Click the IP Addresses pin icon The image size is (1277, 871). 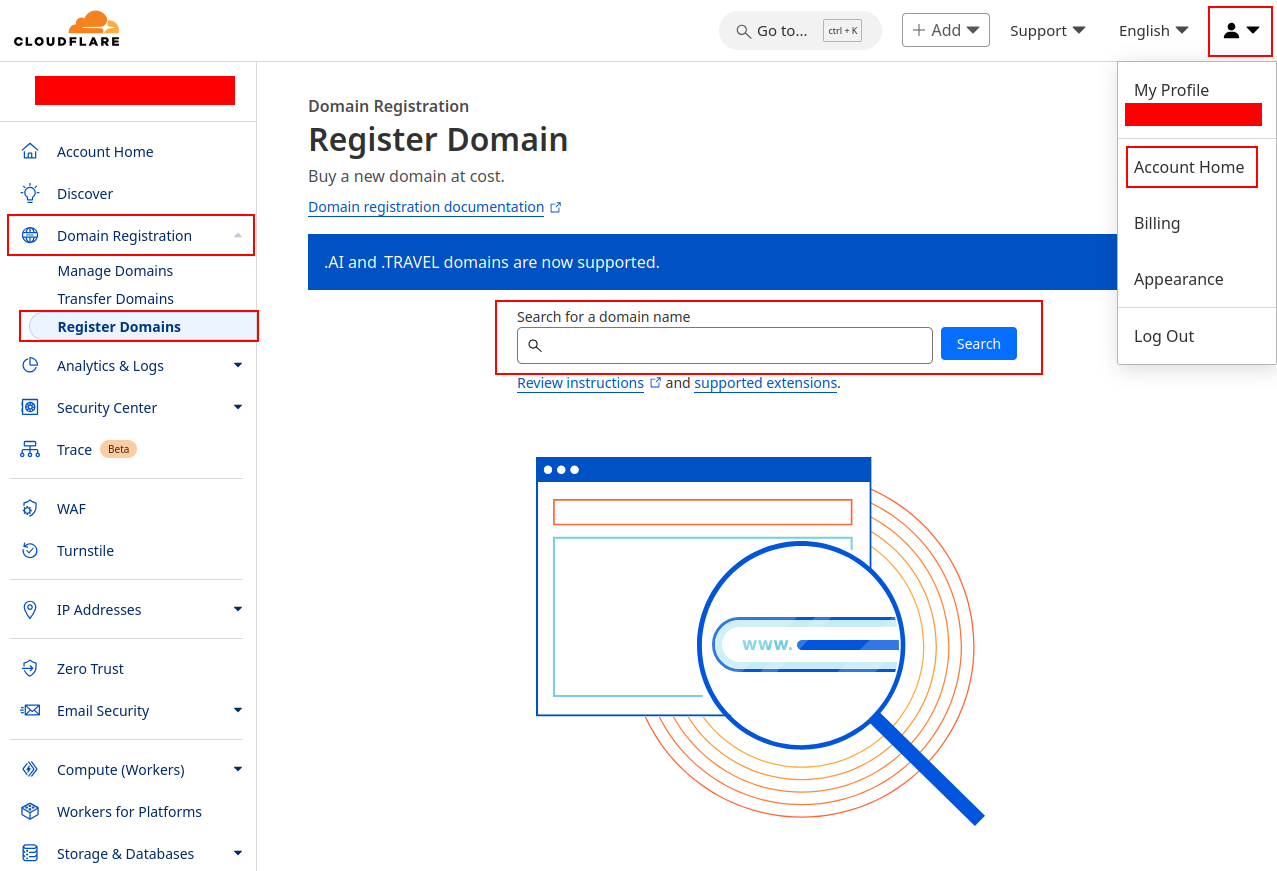[30, 610]
